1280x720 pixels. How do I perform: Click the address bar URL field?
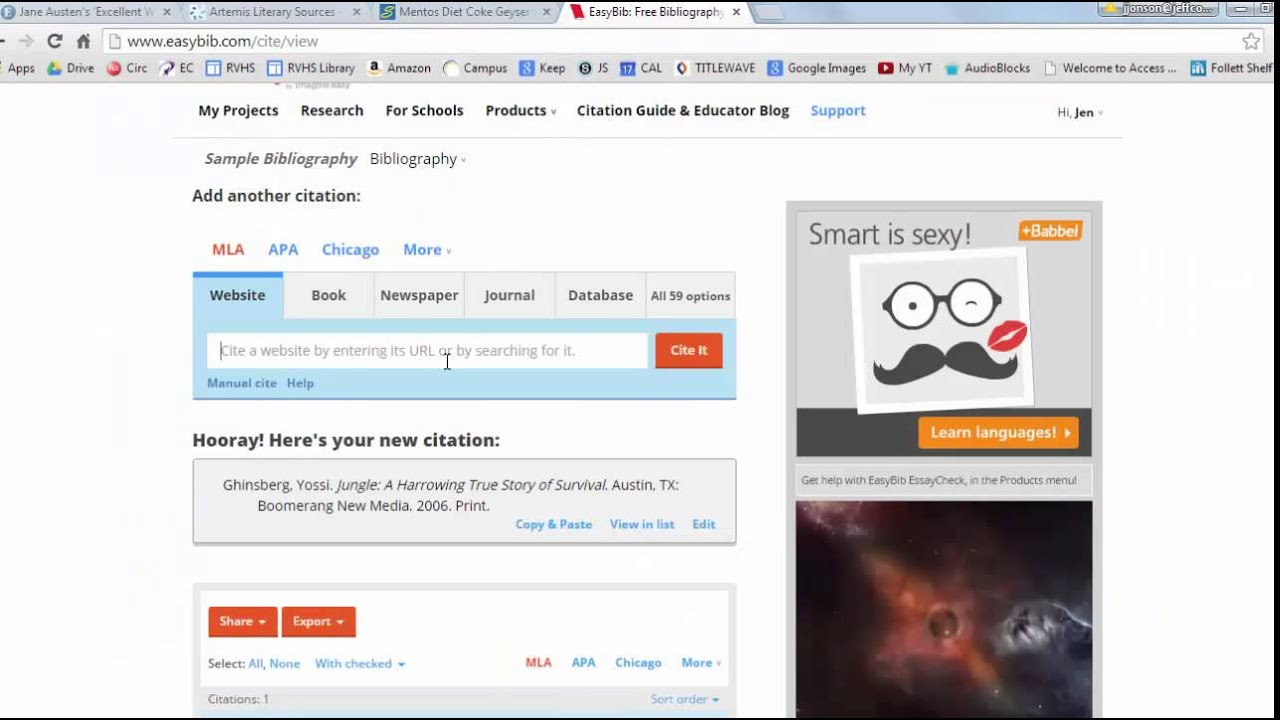[x=670, y=41]
